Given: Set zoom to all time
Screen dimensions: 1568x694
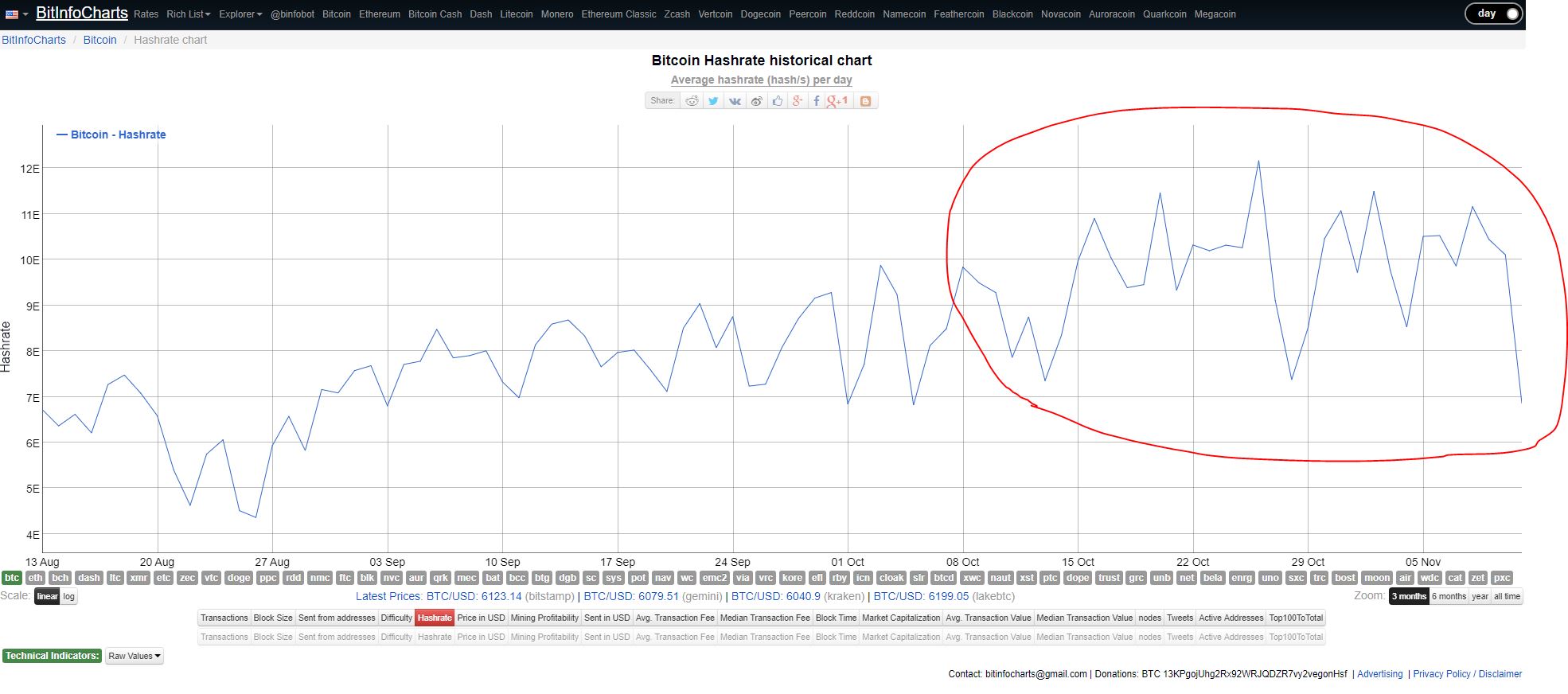Looking at the screenshot, I should pos(1507,596).
